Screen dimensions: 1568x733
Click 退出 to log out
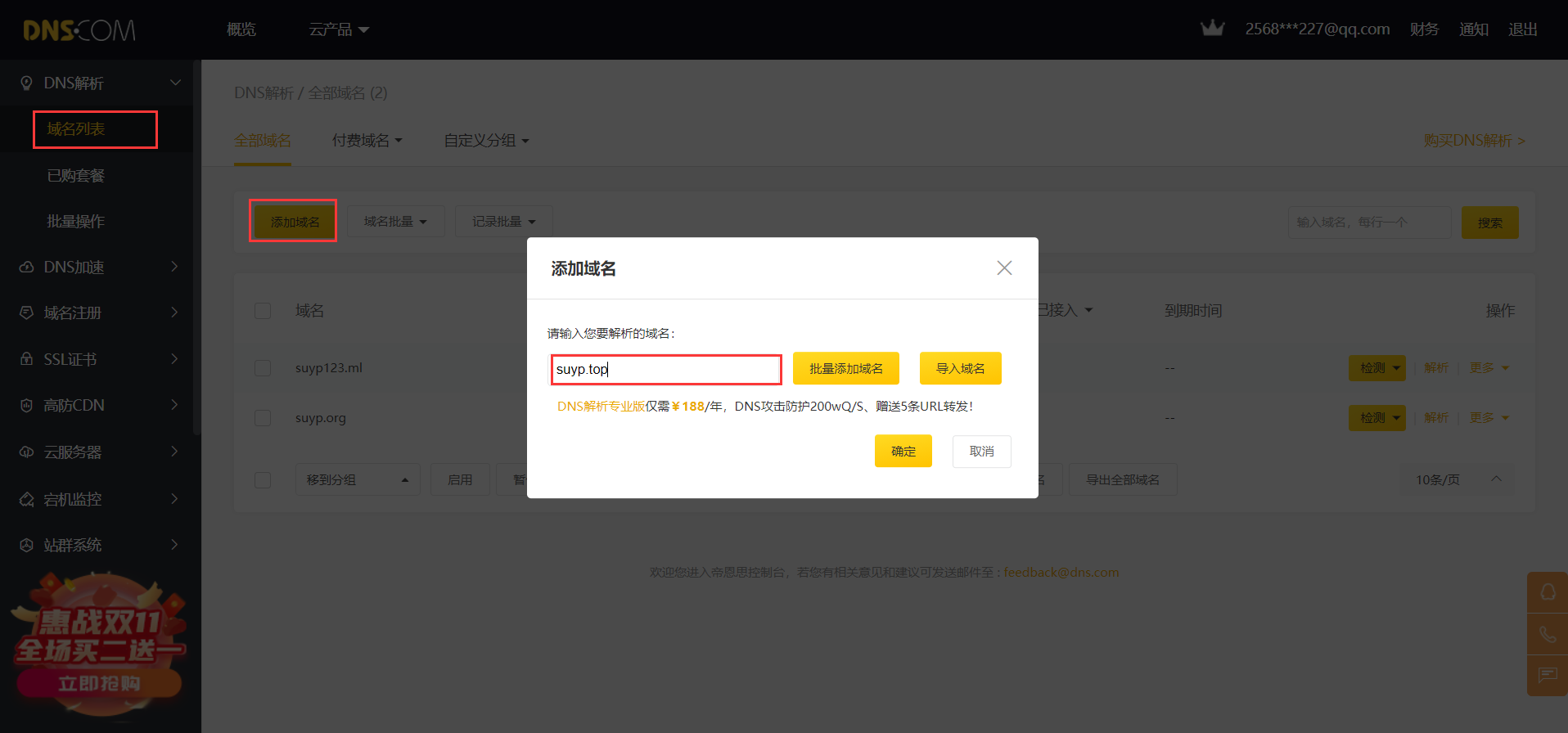1523,29
